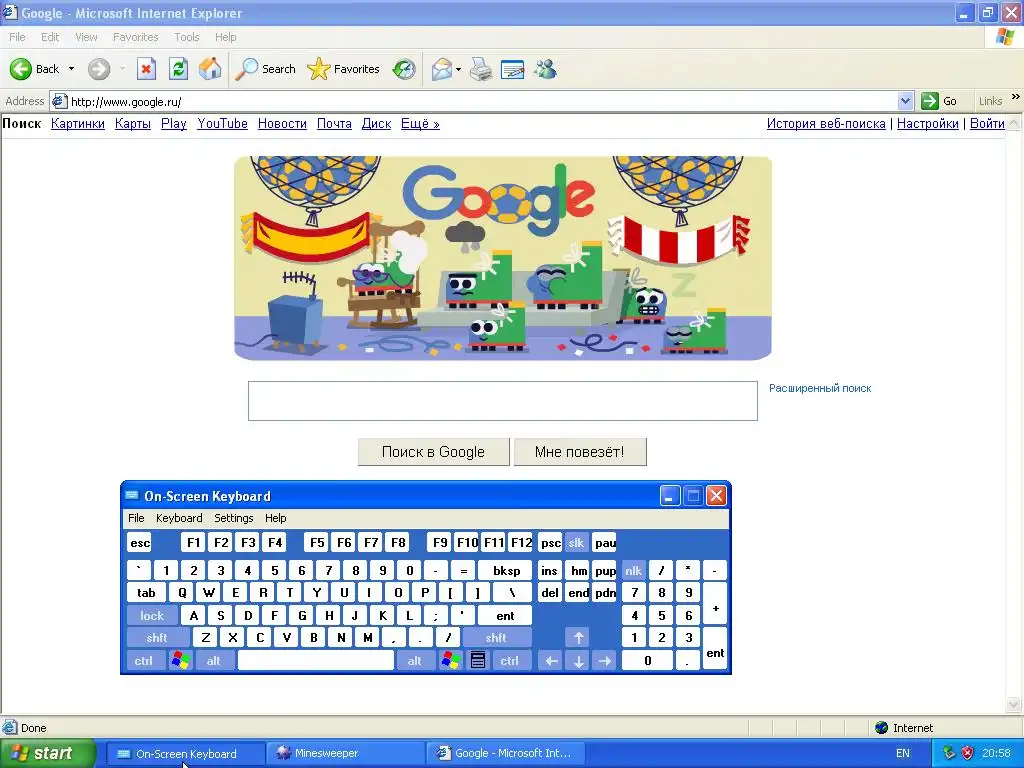
Task: Expand the address bar dropdown arrow
Action: click(905, 101)
